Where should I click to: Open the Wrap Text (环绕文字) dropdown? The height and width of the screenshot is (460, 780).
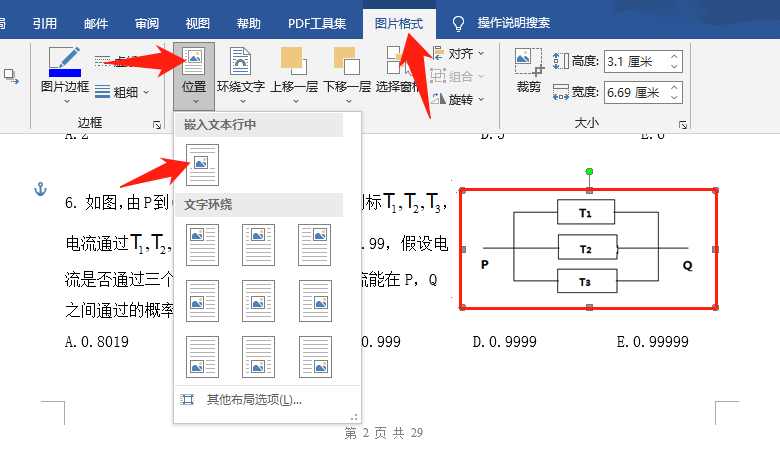[241, 73]
